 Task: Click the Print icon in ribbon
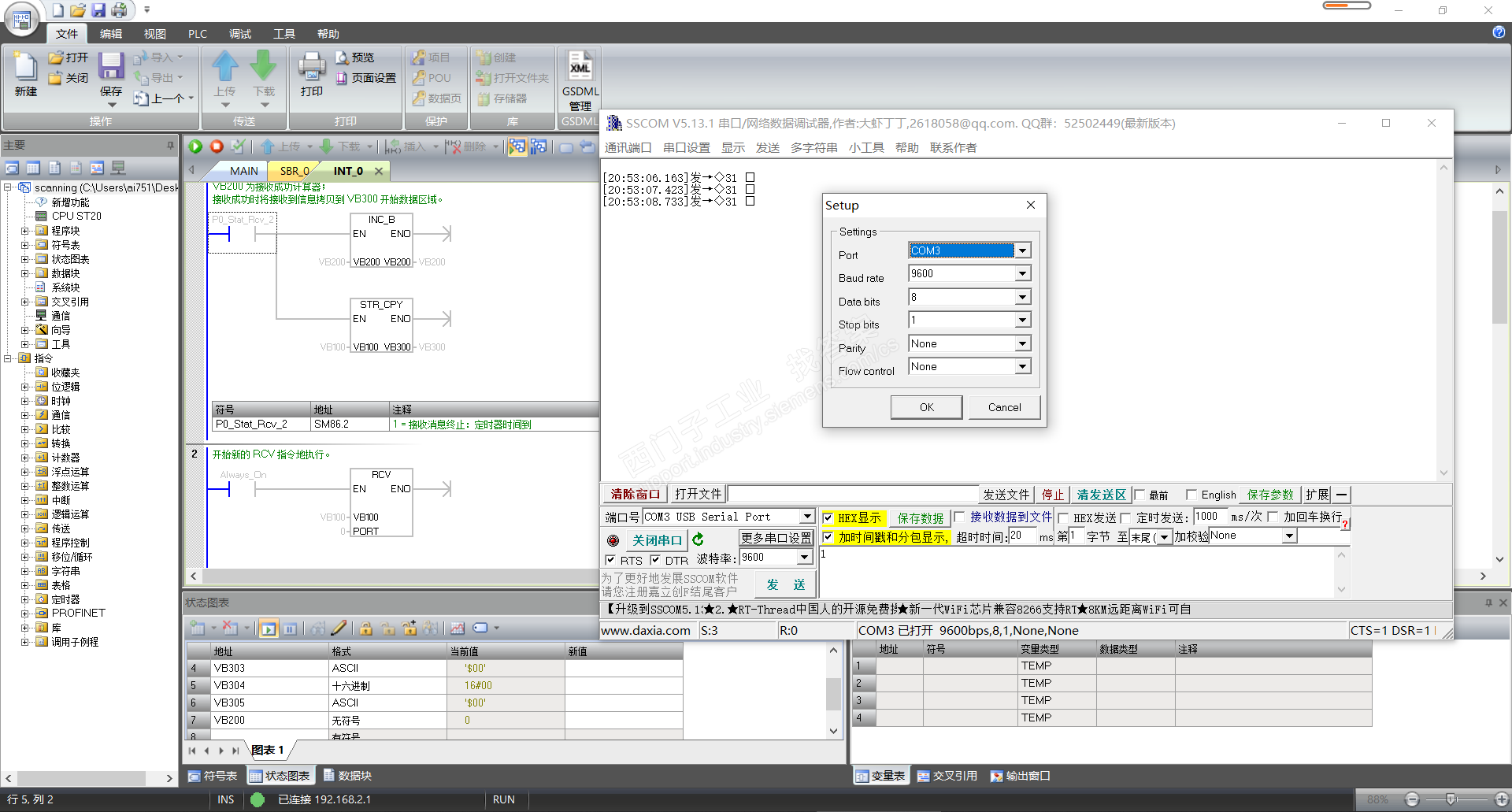312,66
